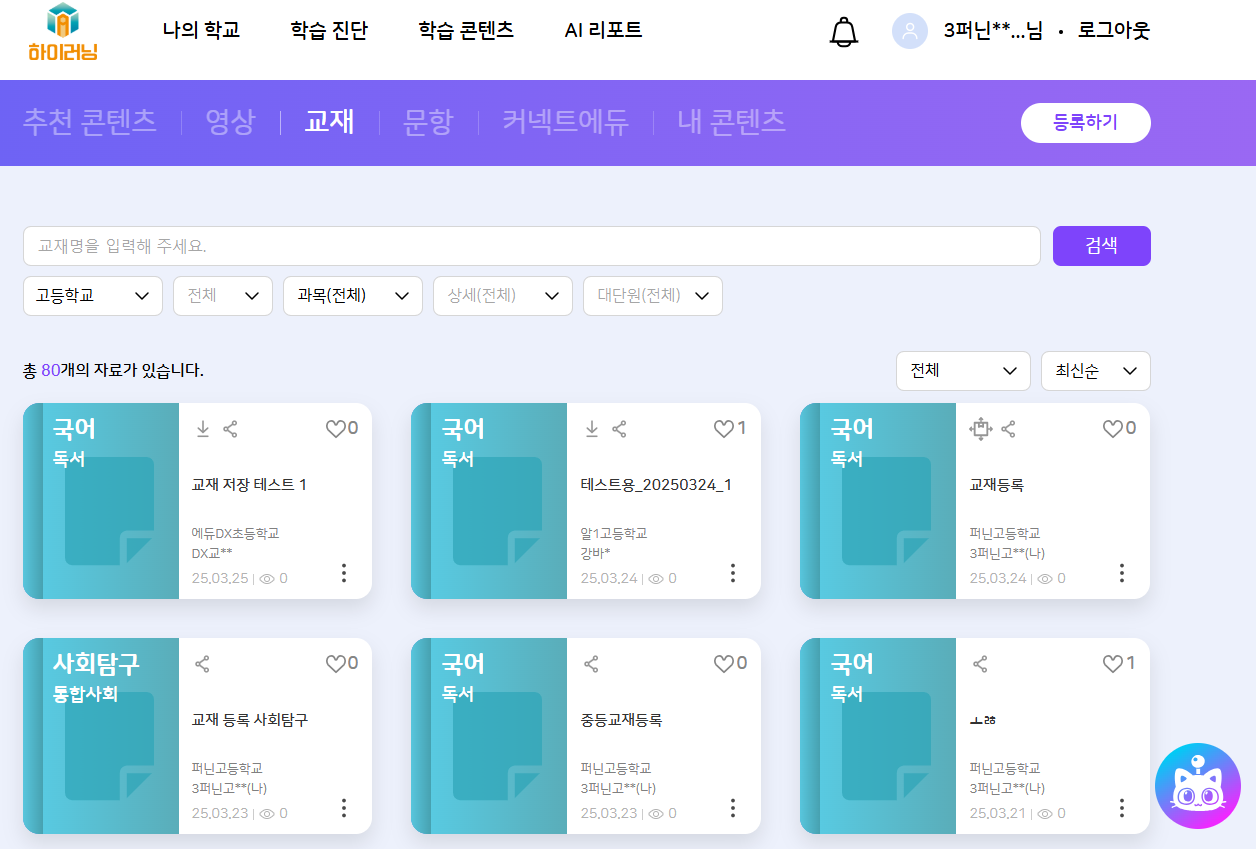Image resolution: width=1256 pixels, height=849 pixels.
Task: Share the '중등교재등록' textbook
Action: coord(591,664)
